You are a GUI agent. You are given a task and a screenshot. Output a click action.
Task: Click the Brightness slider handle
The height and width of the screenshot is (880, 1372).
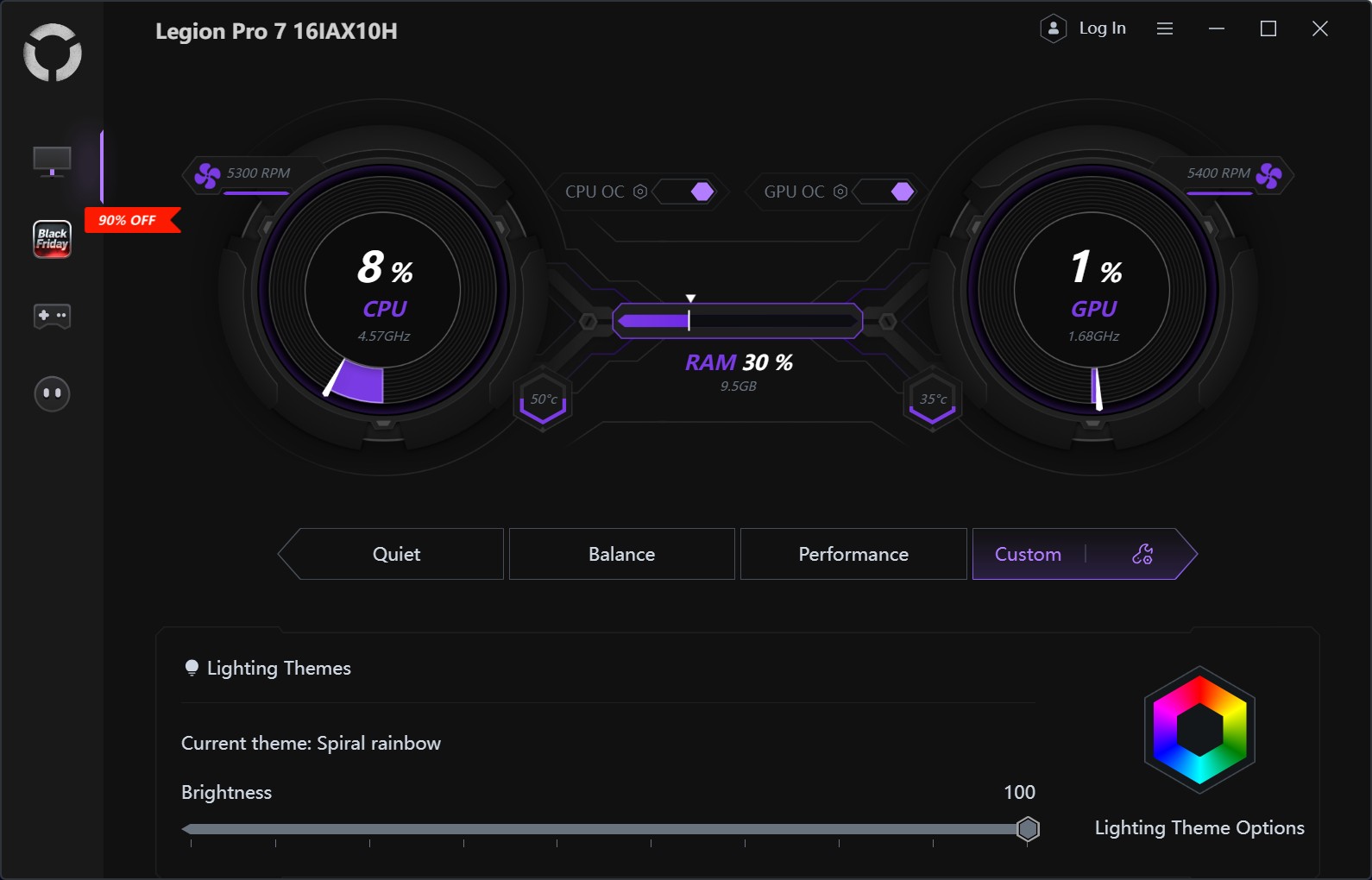(x=1028, y=829)
